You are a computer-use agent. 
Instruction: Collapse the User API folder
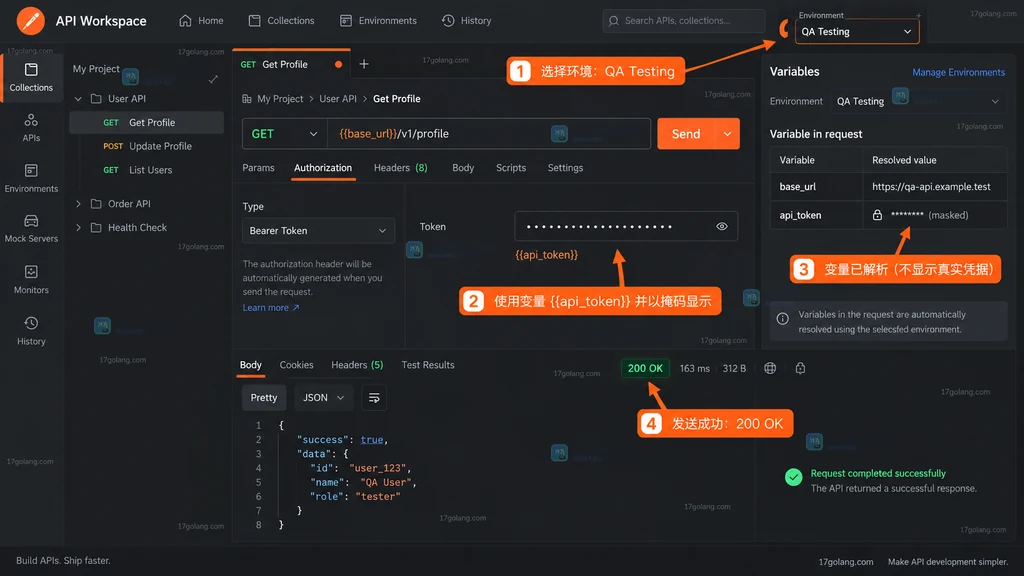click(78, 99)
